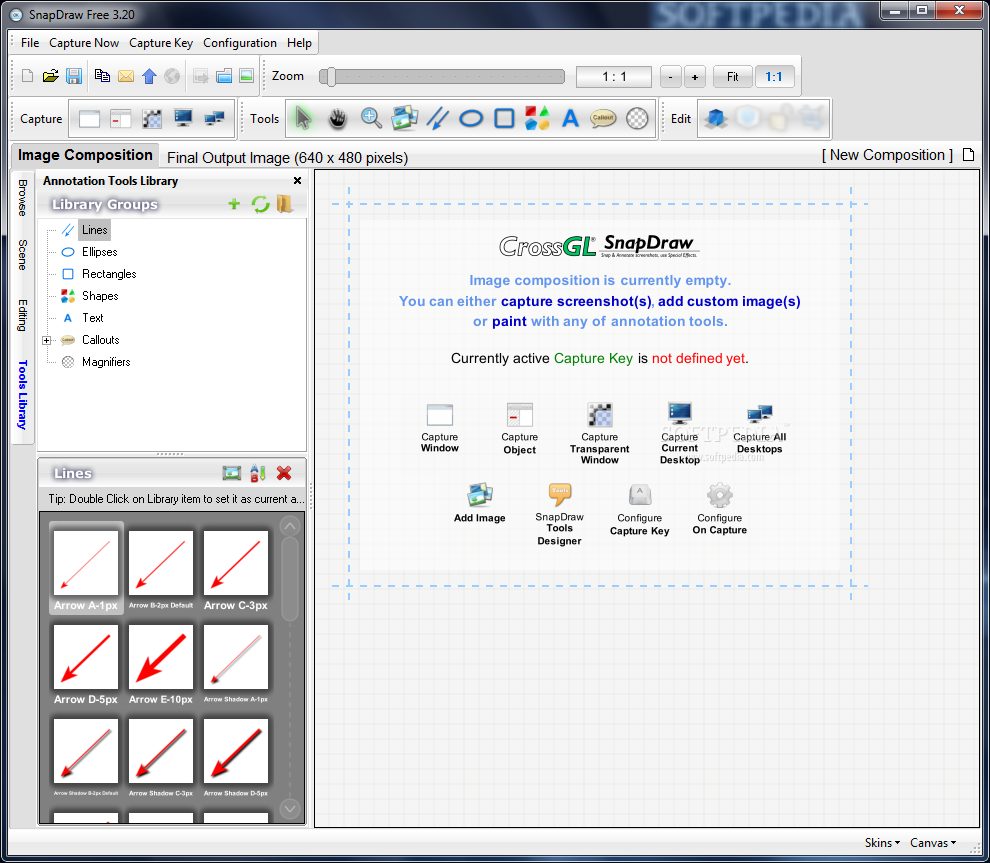990x863 pixels.
Task: Send by email envelope icon
Action: click(126, 76)
